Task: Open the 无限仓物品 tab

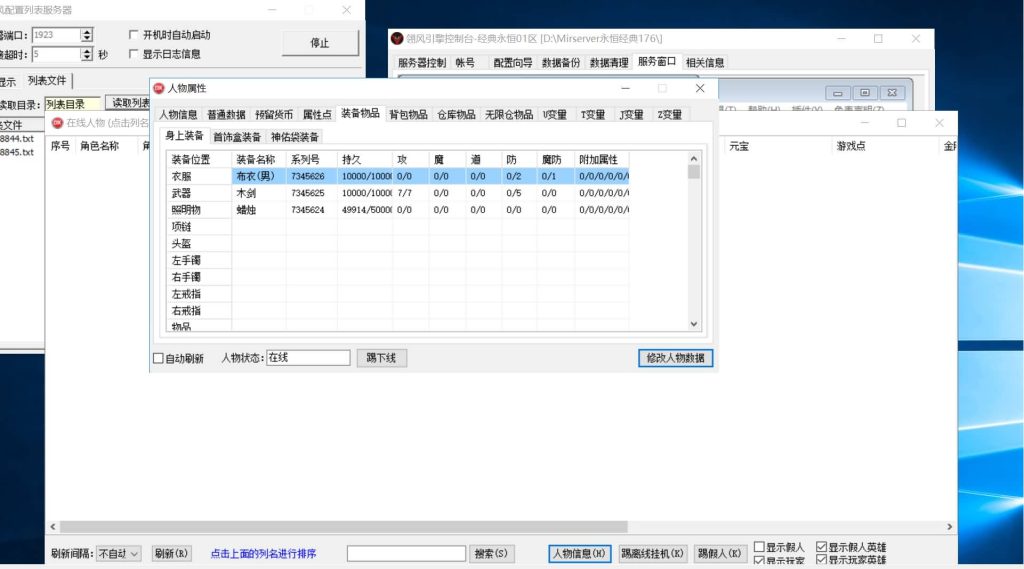Action: point(509,114)
